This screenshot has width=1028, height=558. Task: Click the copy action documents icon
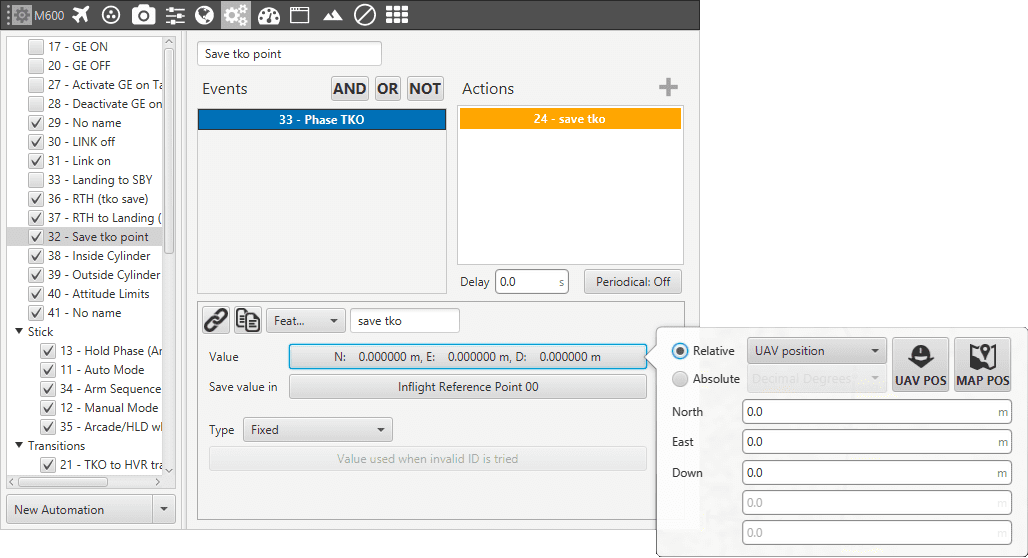click(248, 320)
